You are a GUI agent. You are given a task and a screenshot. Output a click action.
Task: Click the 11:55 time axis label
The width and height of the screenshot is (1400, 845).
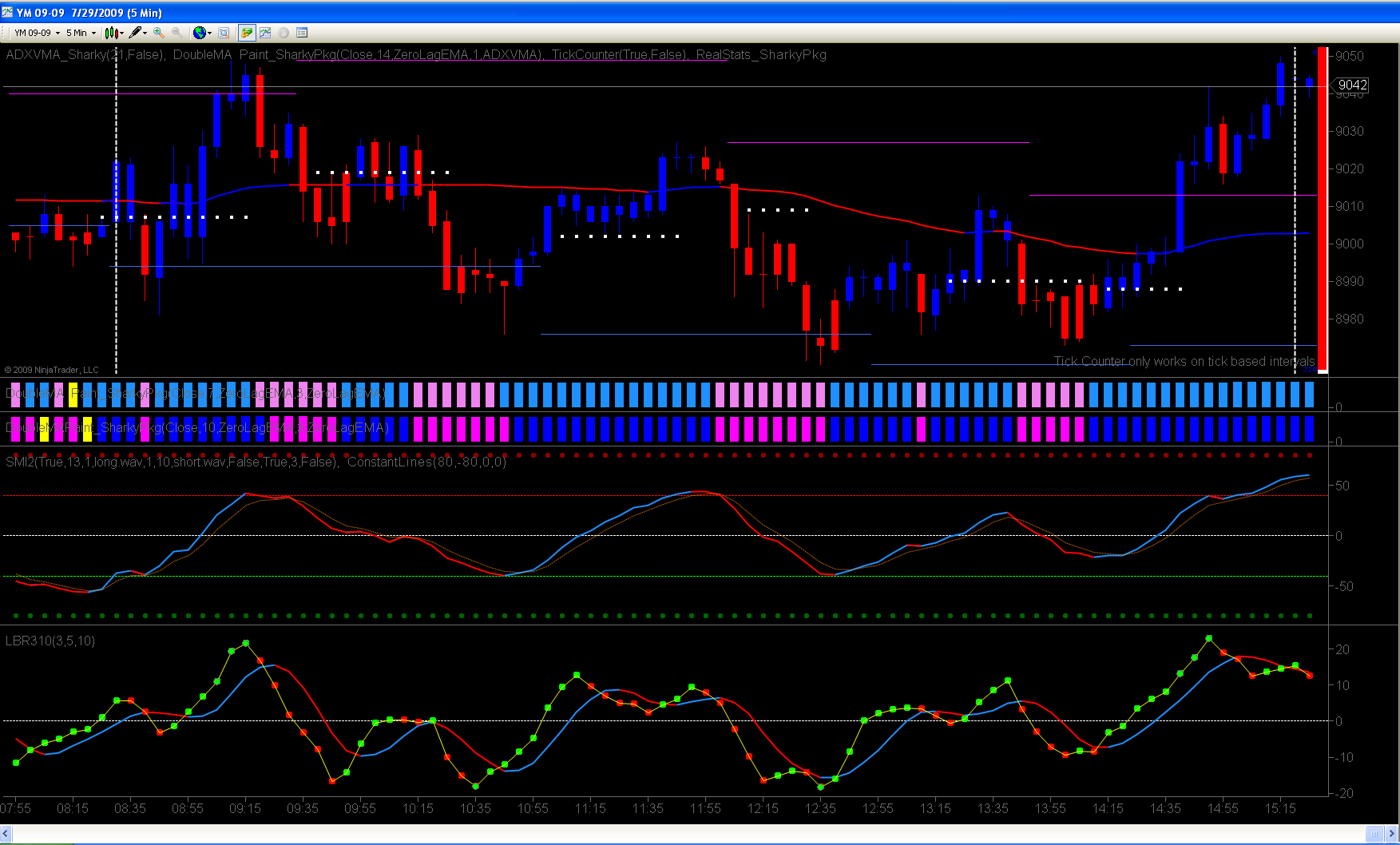705,808
